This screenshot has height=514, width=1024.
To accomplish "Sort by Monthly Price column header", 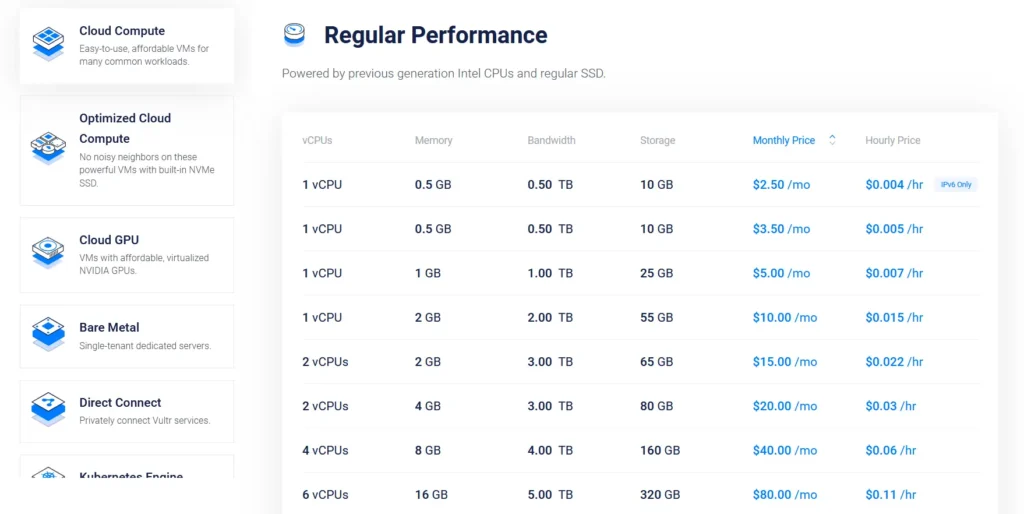I will tap(783, 140).
